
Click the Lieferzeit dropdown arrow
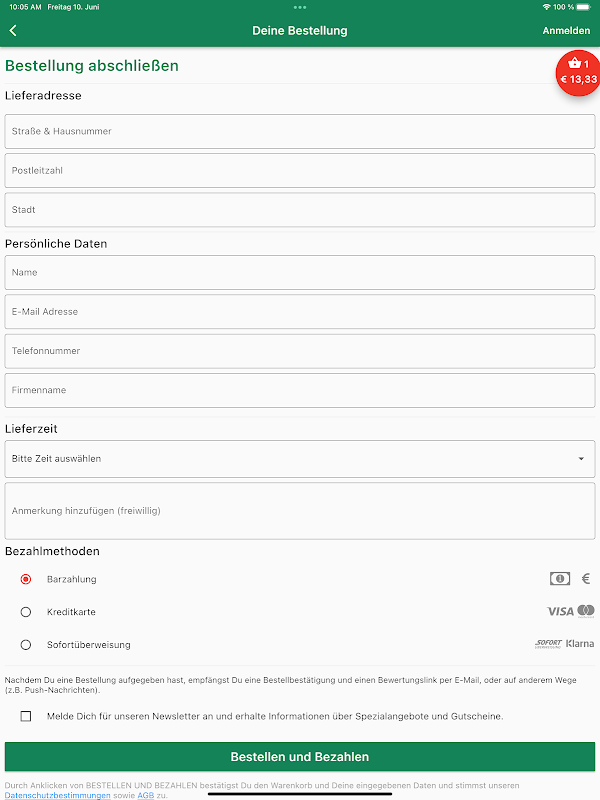(x=582, y=459)
